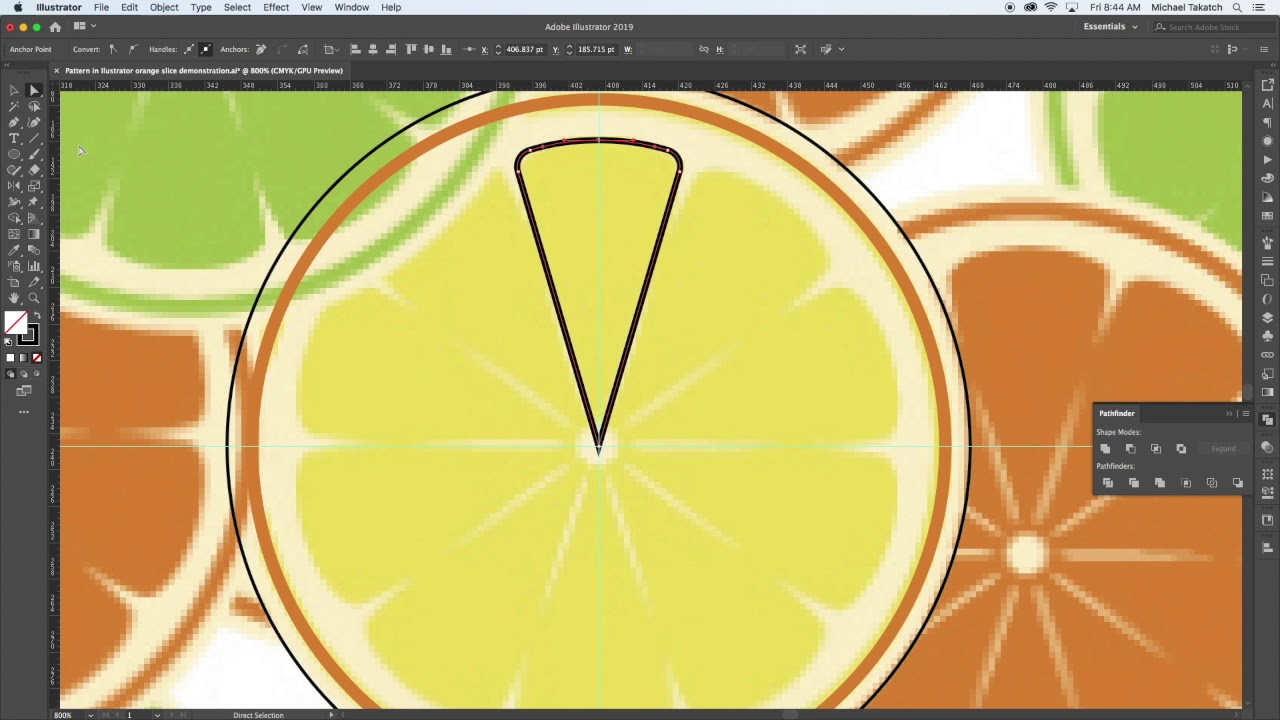The height and width of the screenshot is (720, 1280).
Task: Click Intersect shape mode in Pathfinder
Action: 1156,449
